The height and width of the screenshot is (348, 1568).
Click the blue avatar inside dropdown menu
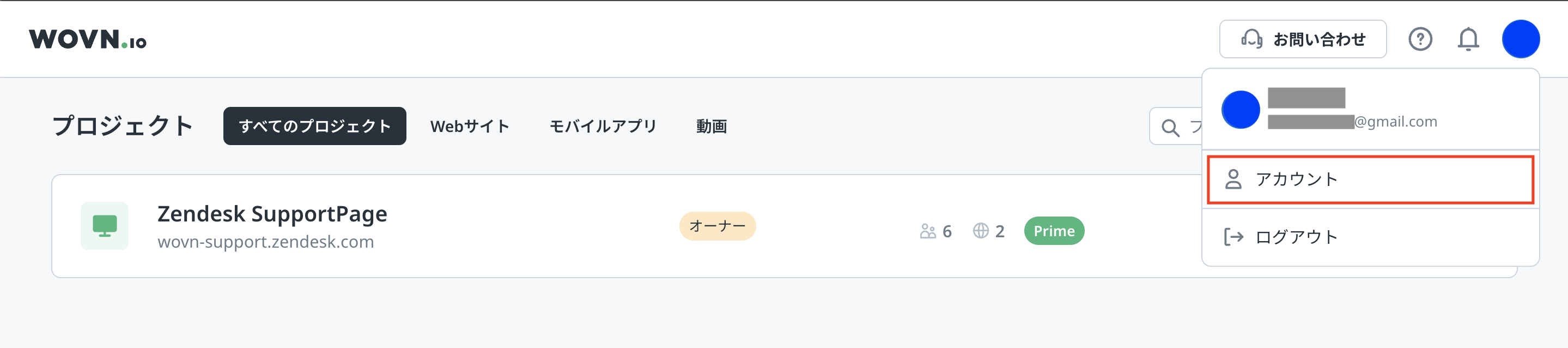coord(1240,110)
